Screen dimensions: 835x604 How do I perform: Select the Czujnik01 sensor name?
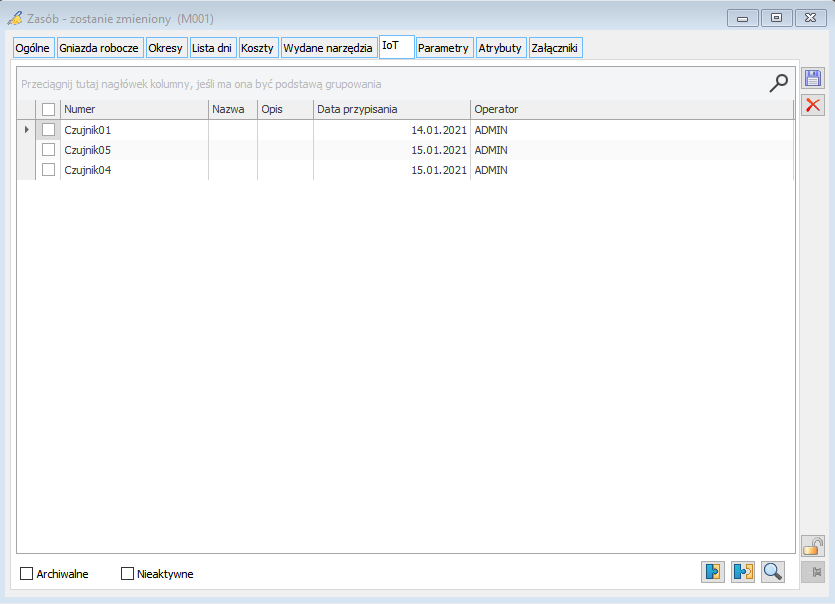[x=88, y=130]
